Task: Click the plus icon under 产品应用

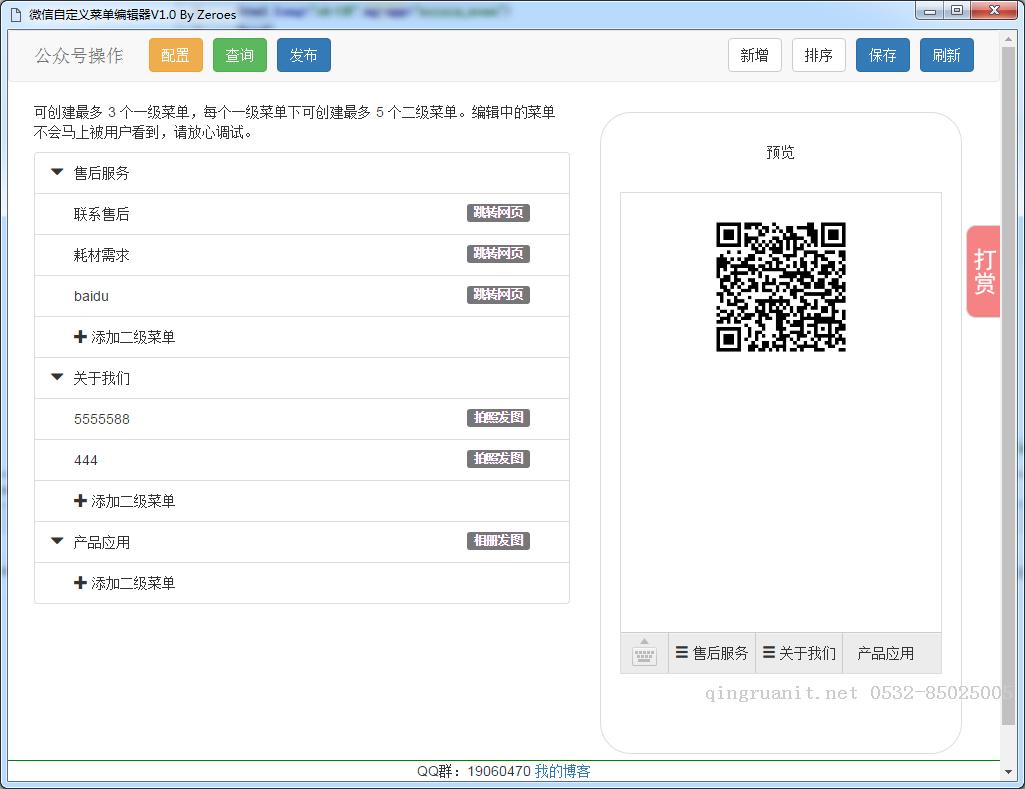Action: [80, 583]
